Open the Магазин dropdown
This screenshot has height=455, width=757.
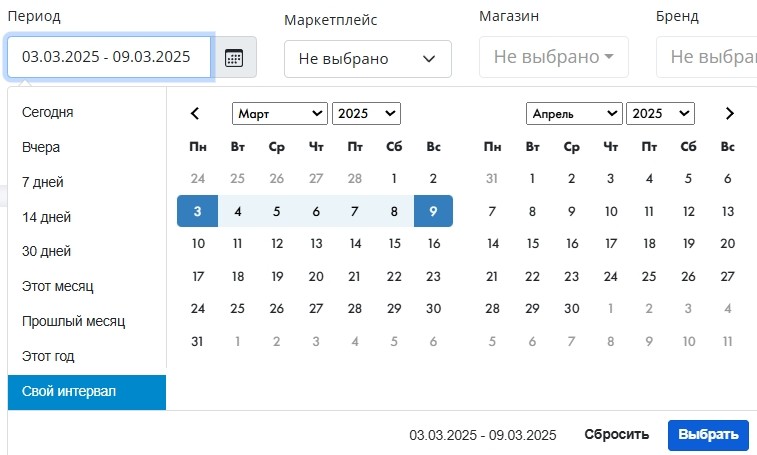(554, 57)
